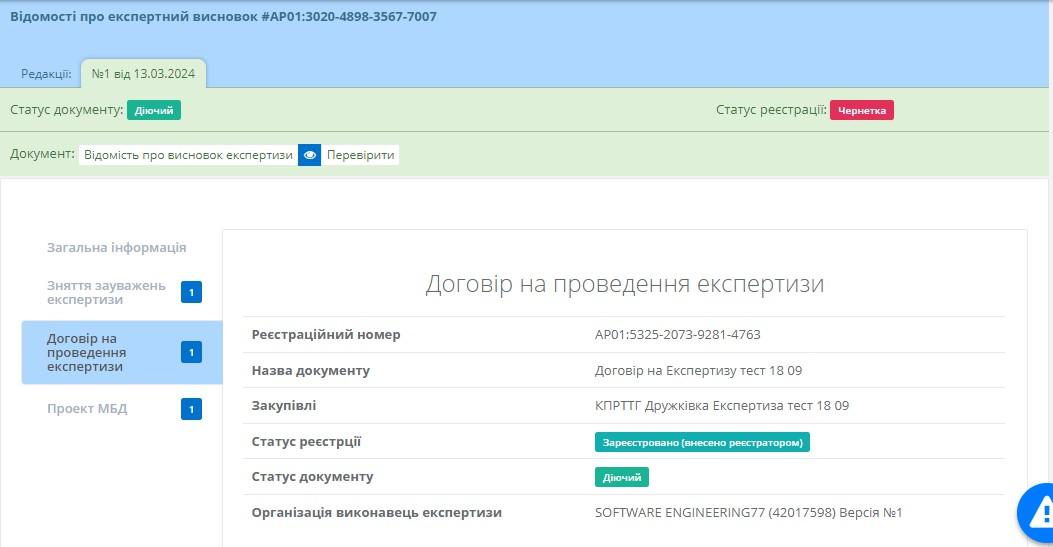Click organization SOFTWARE ENGINEERING77 value
The height and width of the screenshot is (547, 1053).
point(748,513)
